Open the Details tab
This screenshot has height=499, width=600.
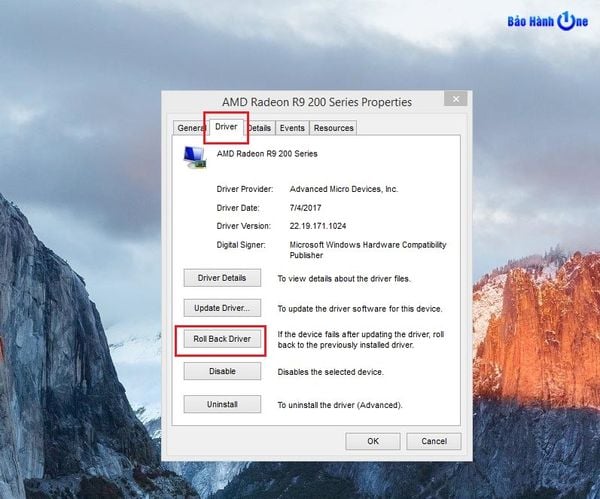[260, 128]
